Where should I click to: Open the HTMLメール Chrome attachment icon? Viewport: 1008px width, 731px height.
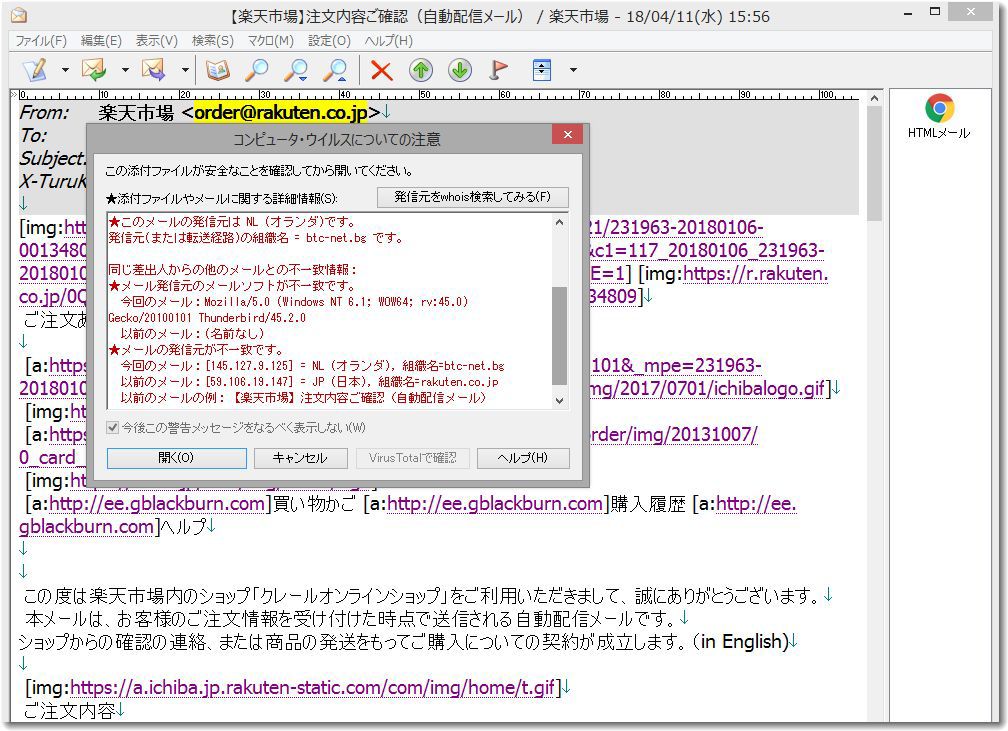click(x=939, y=116)
